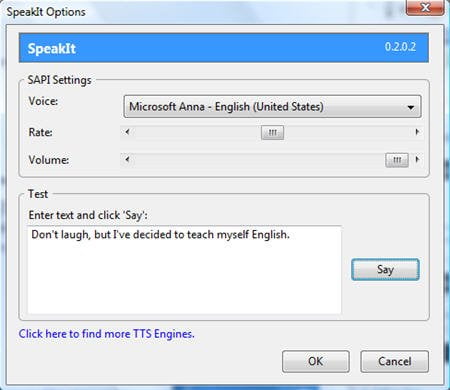Screen dimensions: 450x390
Task: Open the Voice dropdown showing Microsoft Anna
Action: pyautogui.click(x=272, y=107)
